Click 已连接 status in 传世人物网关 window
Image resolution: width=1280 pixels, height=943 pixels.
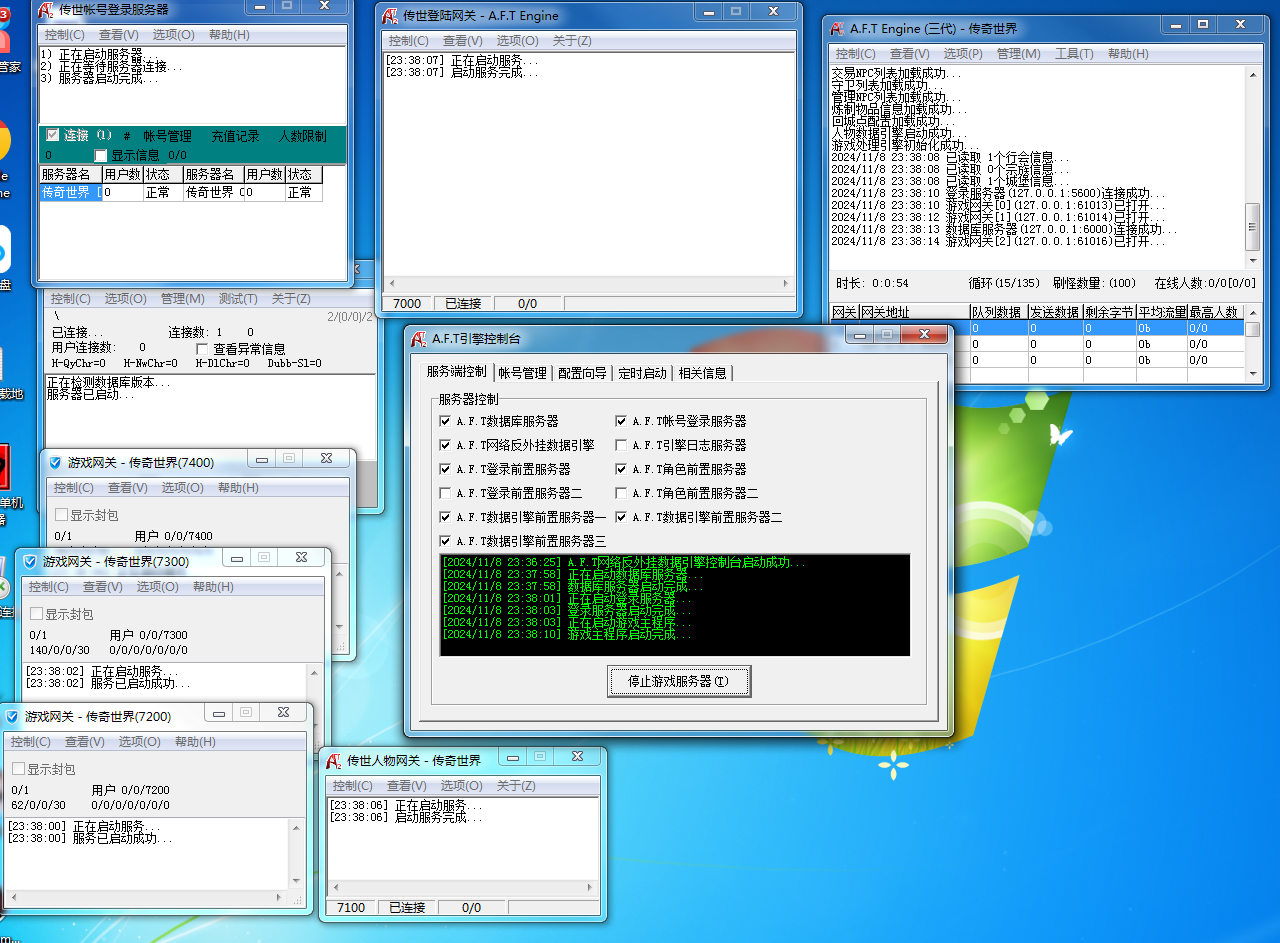[407, 908]
